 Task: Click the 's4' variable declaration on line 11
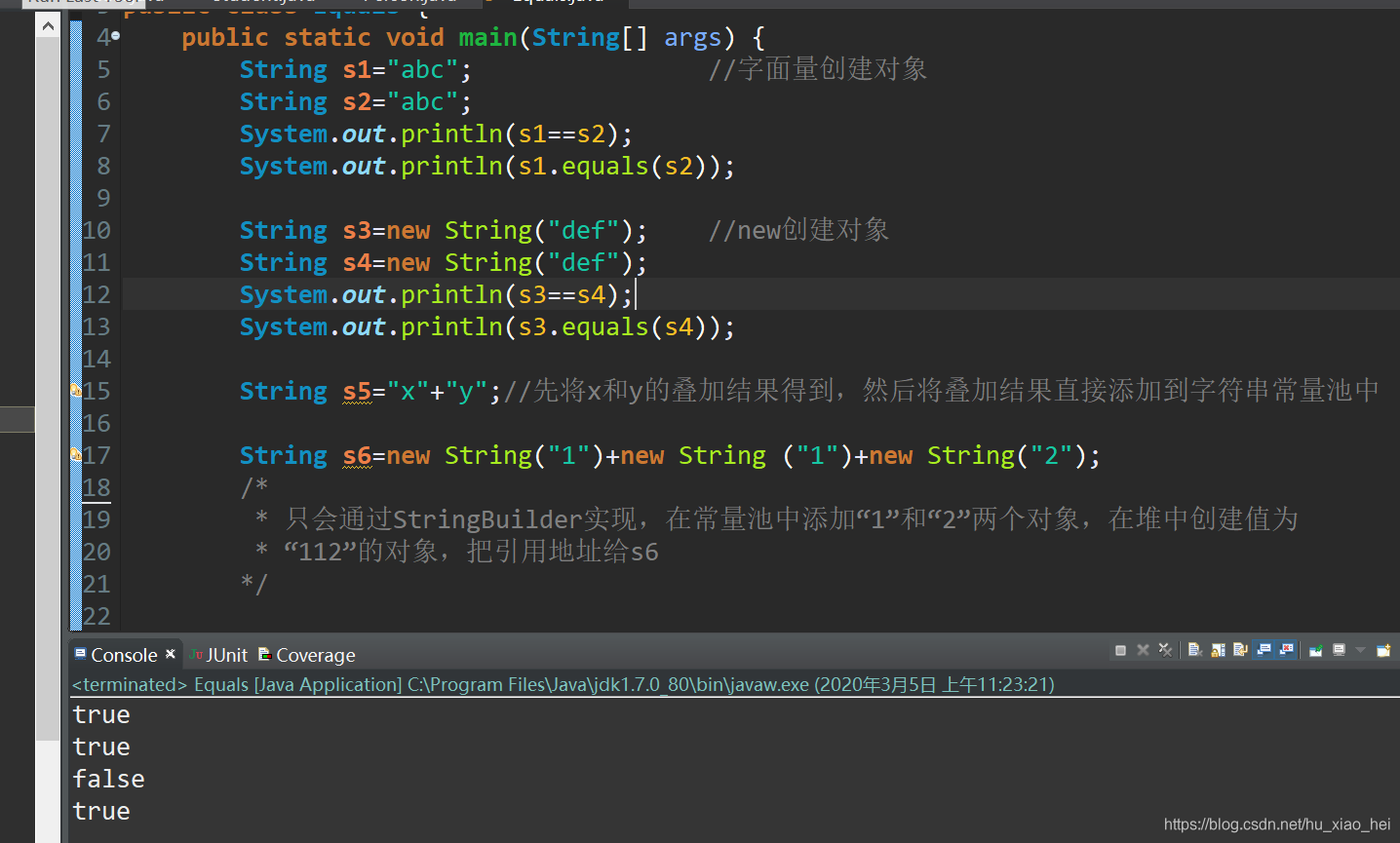point(357,262)
